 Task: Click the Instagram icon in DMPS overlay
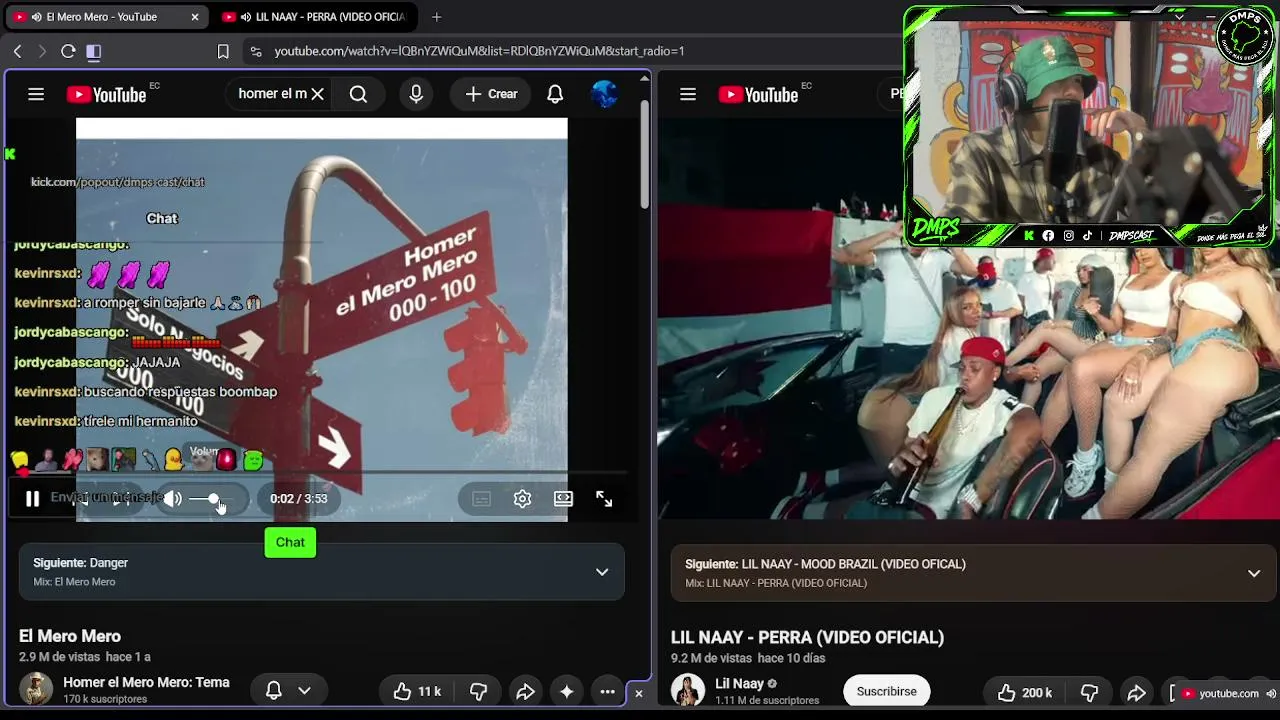(x=1068, y=236)
